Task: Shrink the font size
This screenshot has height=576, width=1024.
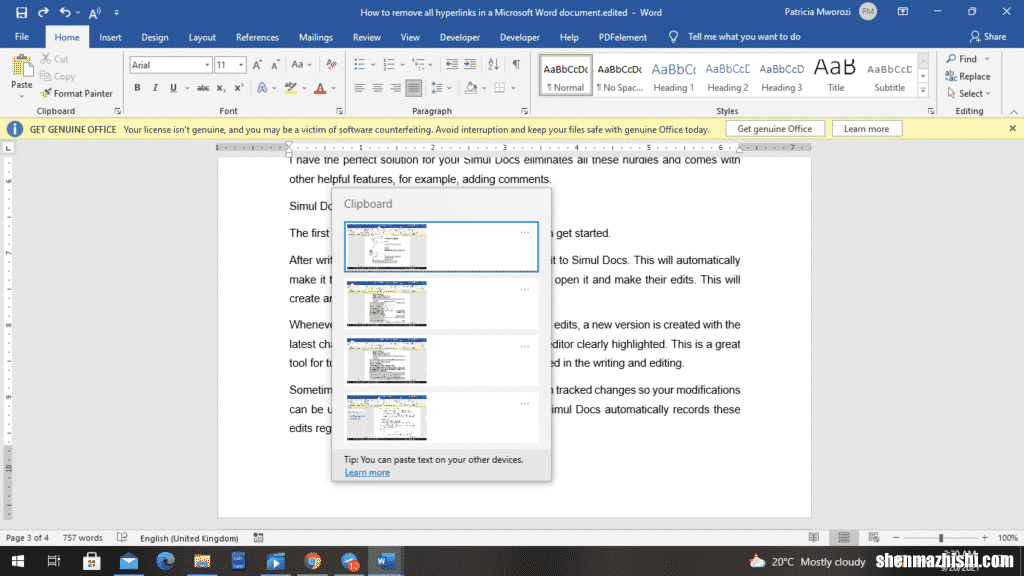Action: point(275,65)
